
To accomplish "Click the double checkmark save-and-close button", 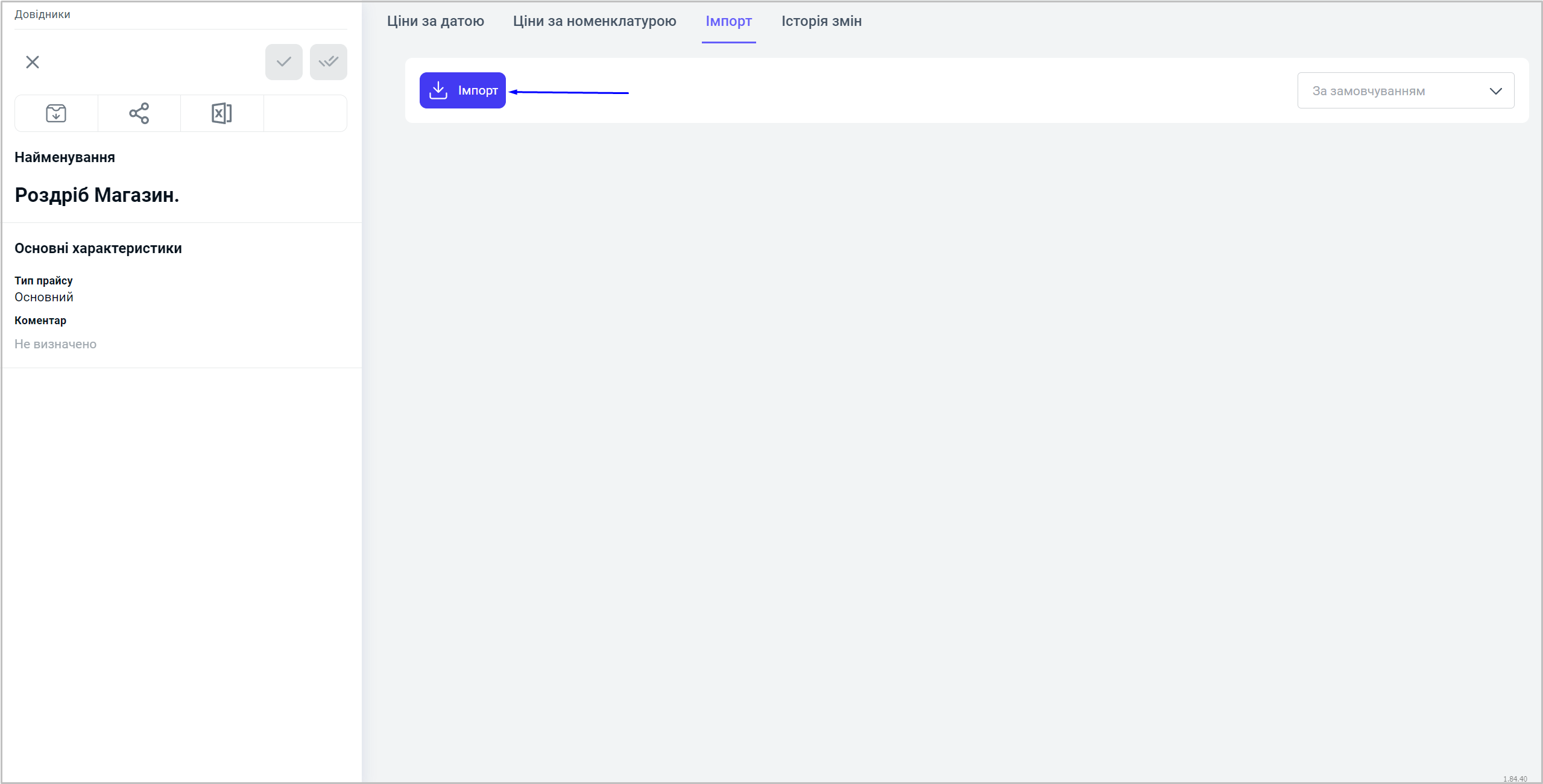I will tap(328, 62).
